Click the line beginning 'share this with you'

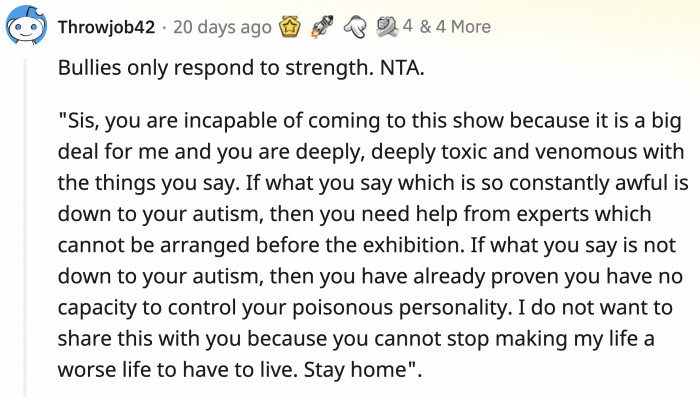tap(356, 338)
